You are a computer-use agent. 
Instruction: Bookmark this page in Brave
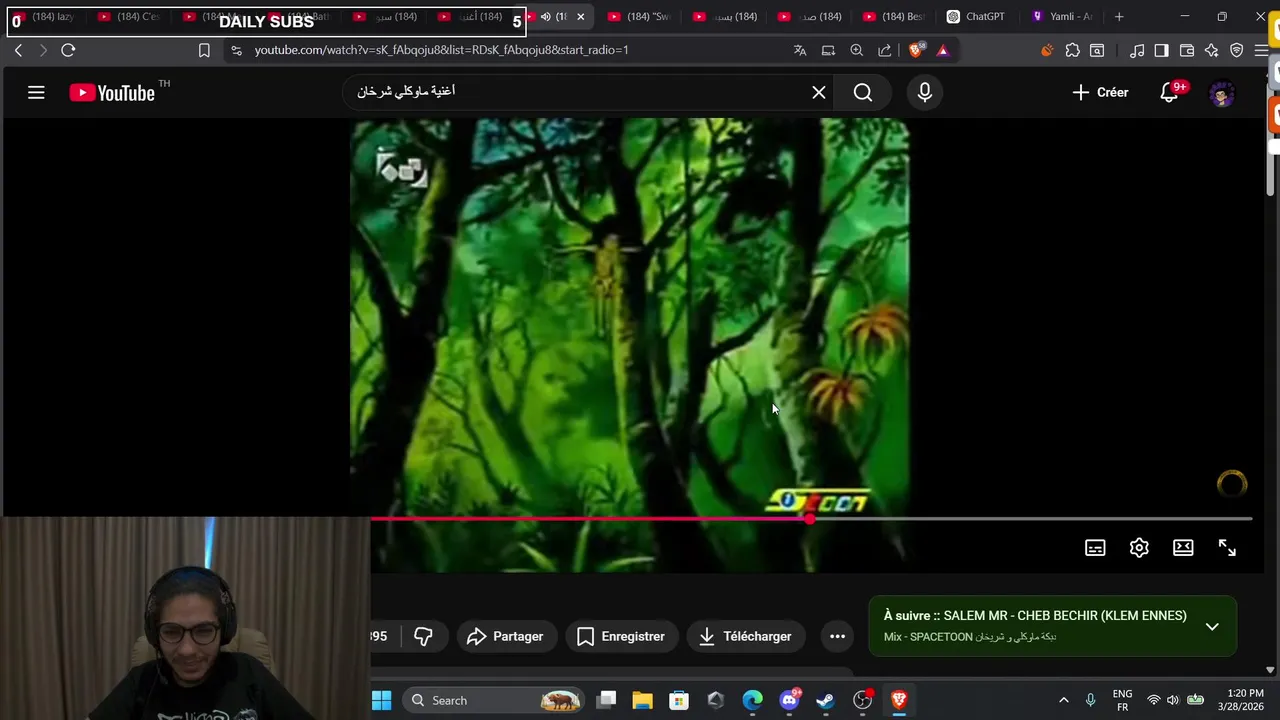(204, 50)
